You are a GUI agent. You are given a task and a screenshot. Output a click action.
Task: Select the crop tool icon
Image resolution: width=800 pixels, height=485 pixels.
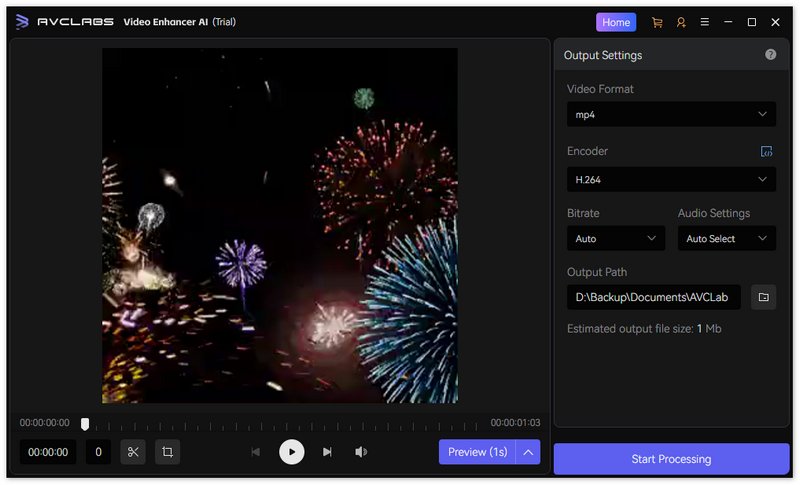point(168,452)
